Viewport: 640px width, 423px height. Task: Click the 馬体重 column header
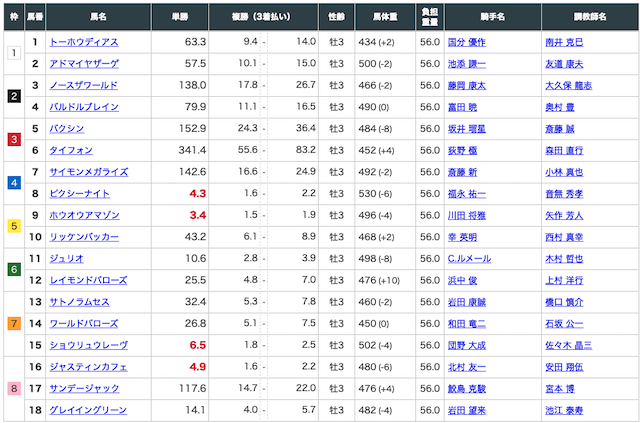[x=385, y=17]
